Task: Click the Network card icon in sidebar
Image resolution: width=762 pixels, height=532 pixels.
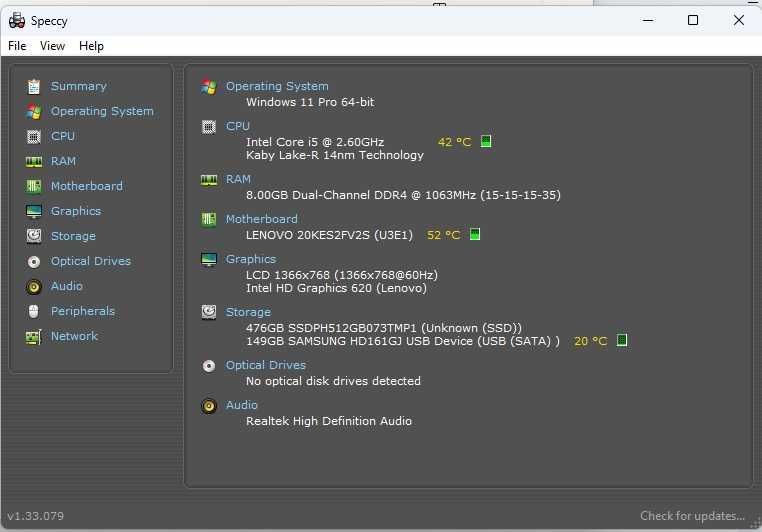Action: point(34,337)
